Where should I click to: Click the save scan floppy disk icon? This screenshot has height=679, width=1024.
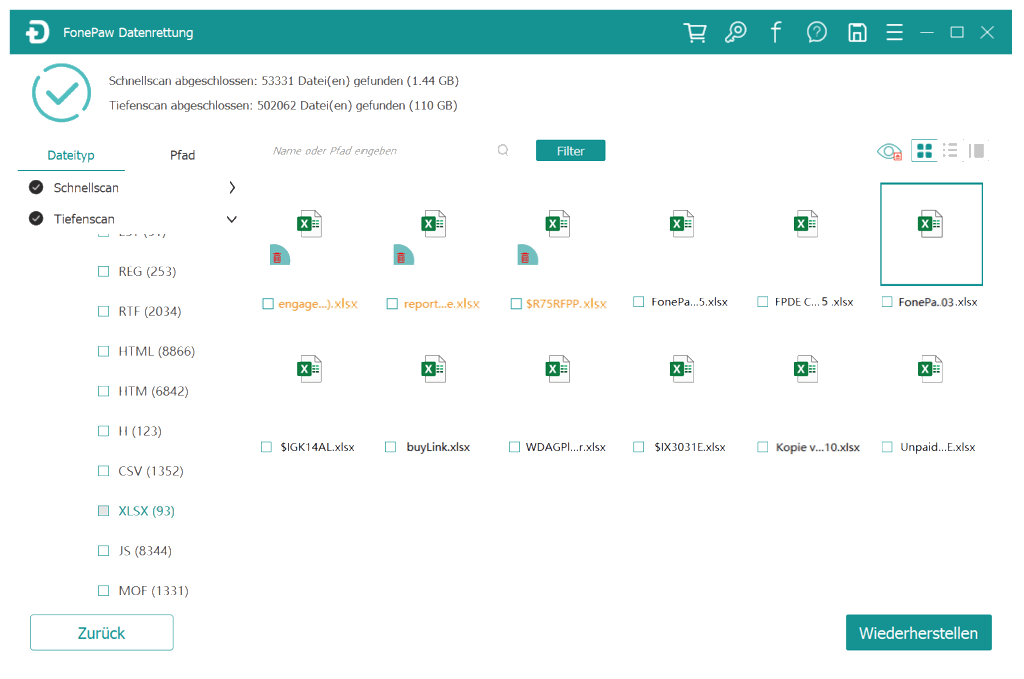(x=857, y=32)
